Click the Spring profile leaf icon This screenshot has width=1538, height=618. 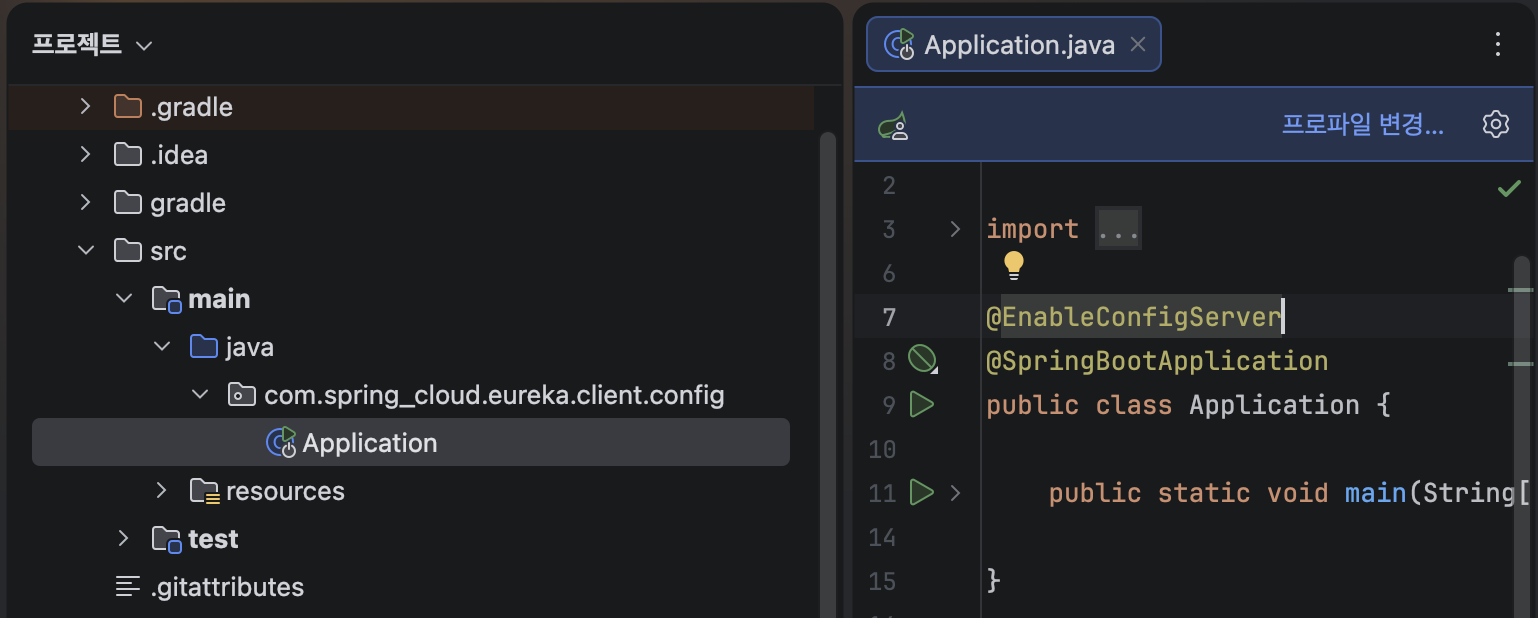(892, 126)
